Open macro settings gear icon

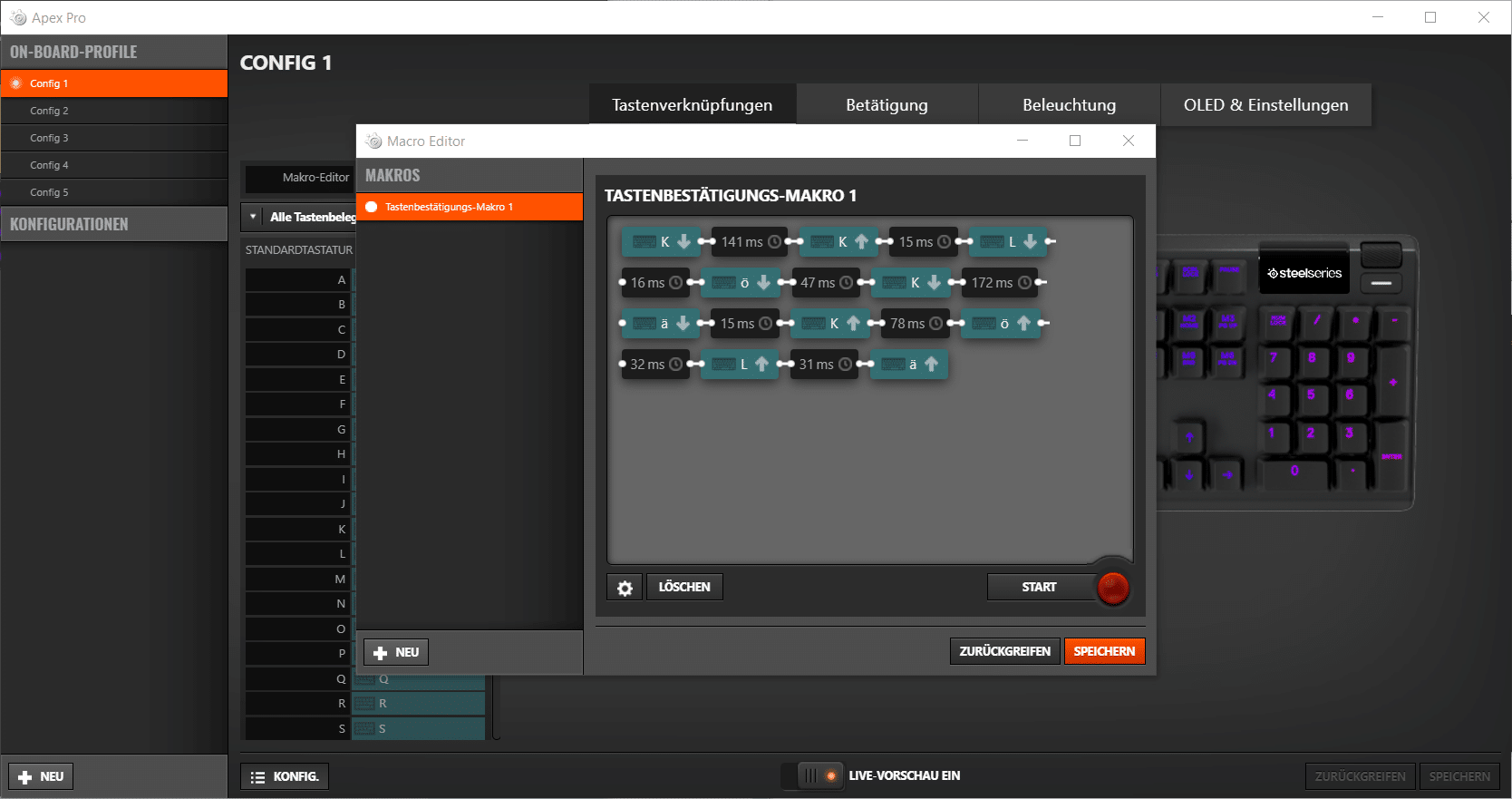point(625,588)
